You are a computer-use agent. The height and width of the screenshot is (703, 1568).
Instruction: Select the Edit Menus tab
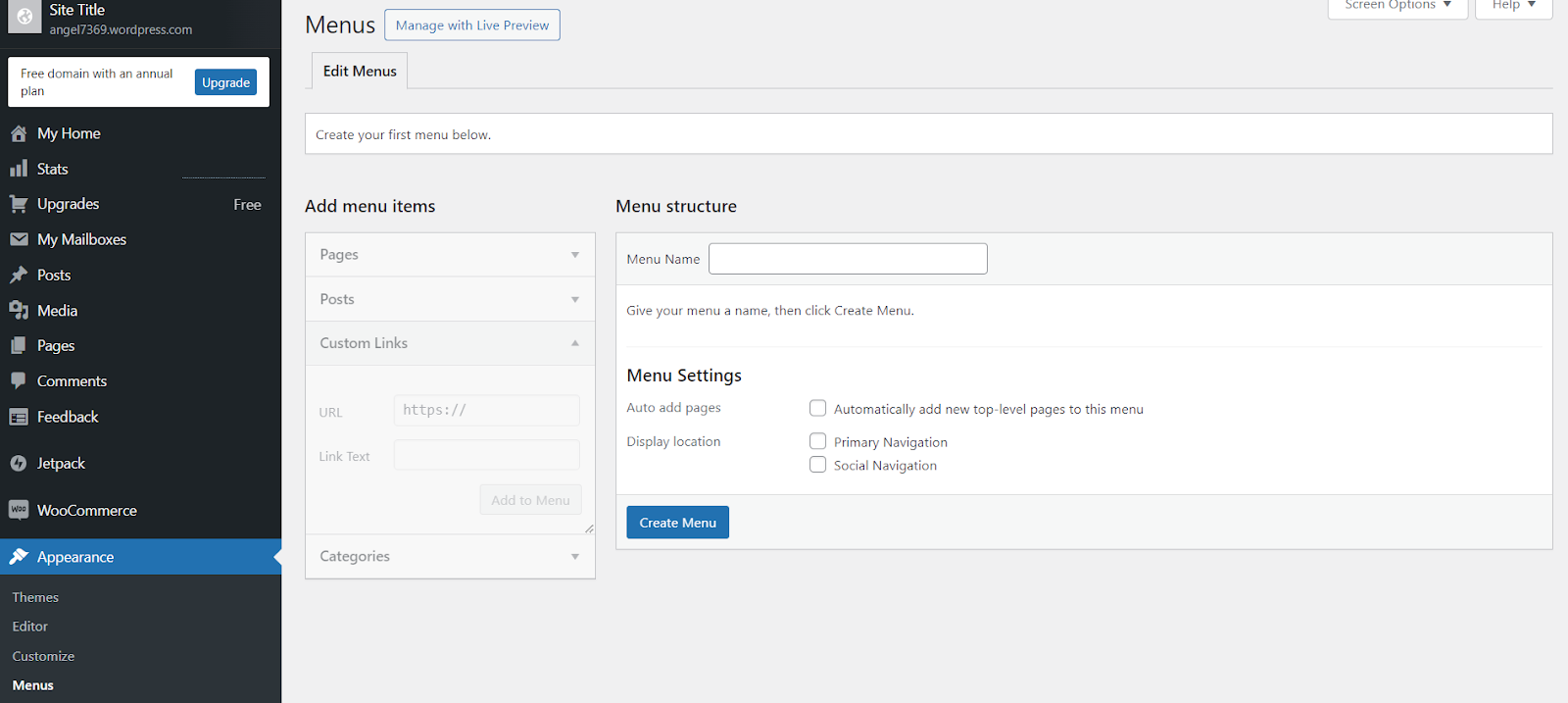click(360, 71)
